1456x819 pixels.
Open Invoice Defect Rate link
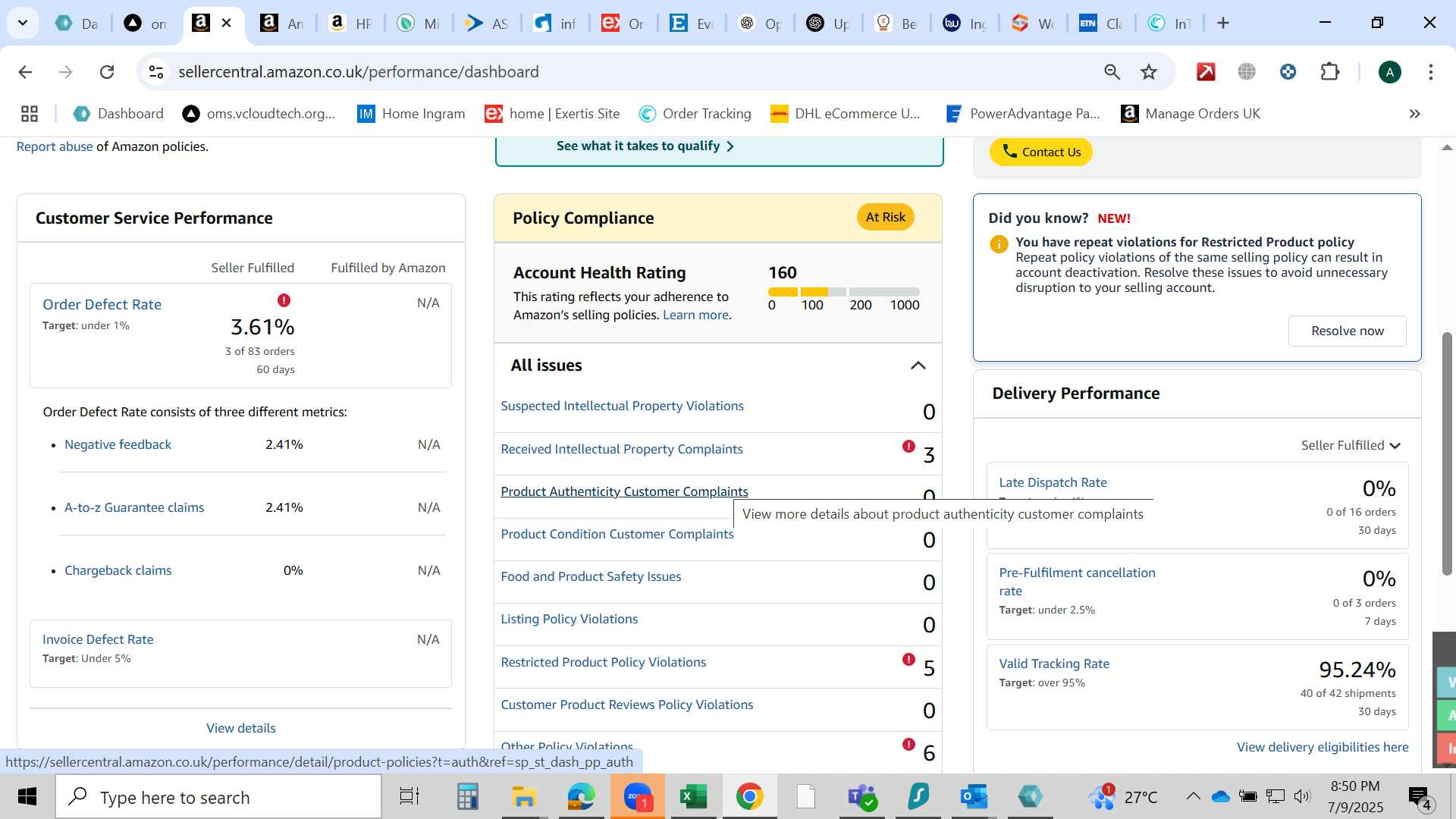[98, 639]
